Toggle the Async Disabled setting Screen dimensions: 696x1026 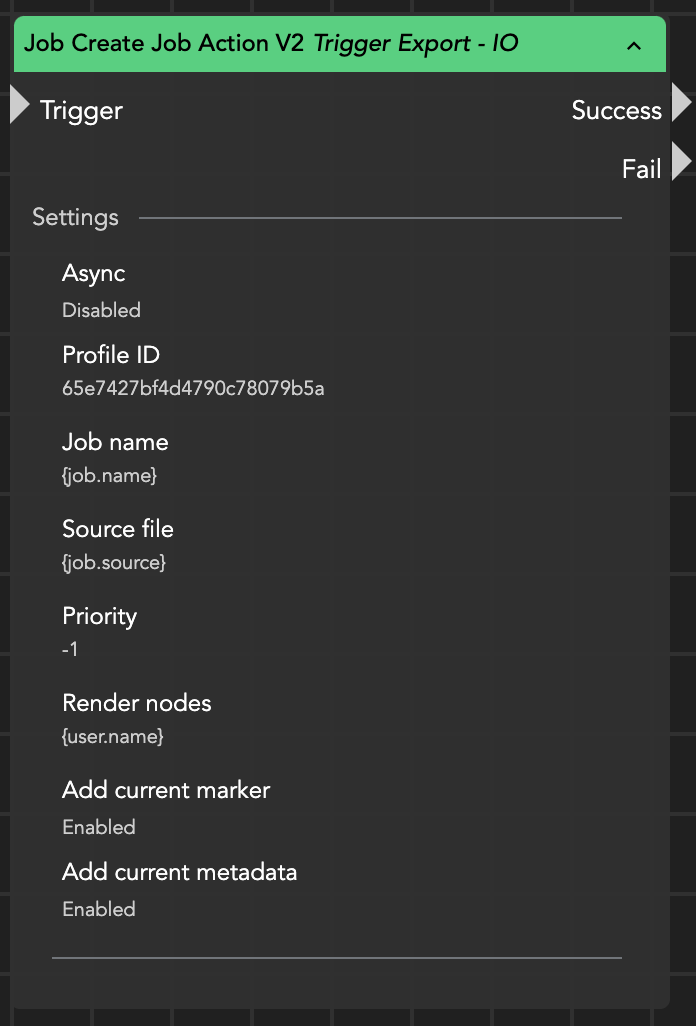pos(101,310)
